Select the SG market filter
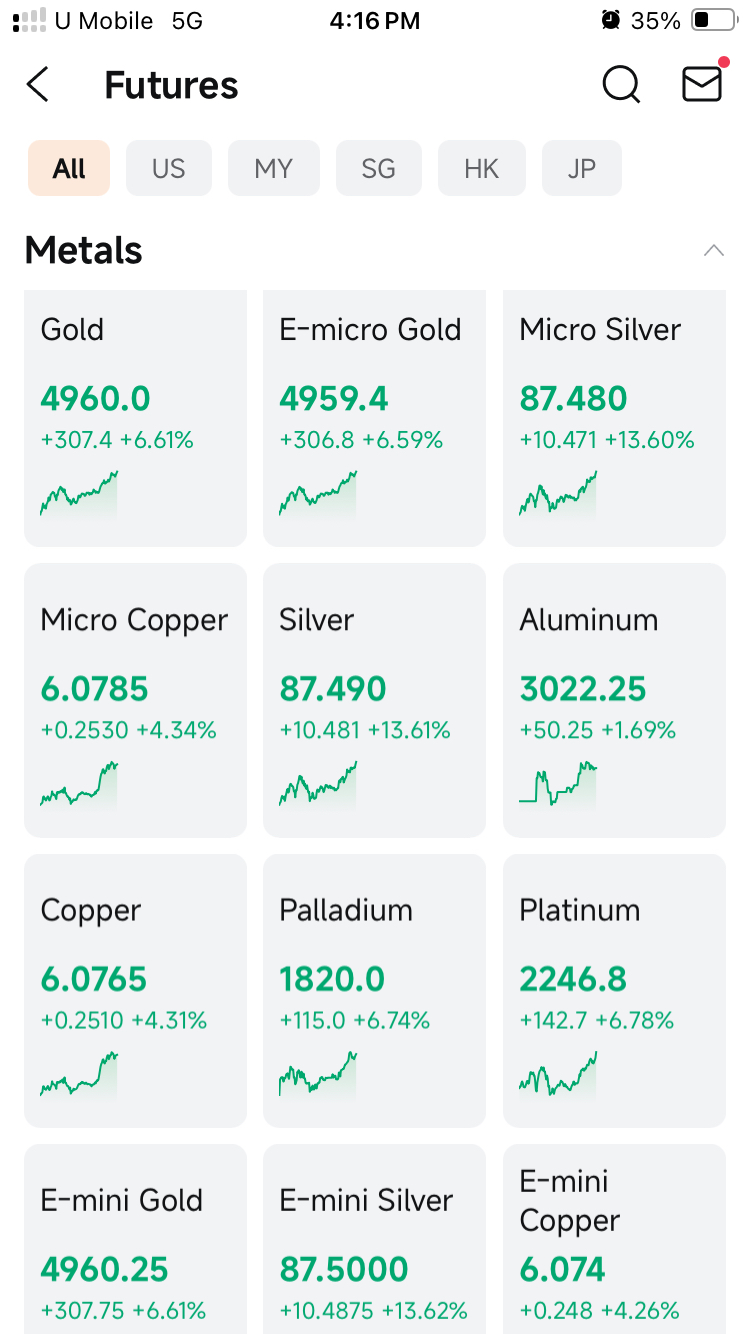750x1334 pixels. click(x=379, y=168)
